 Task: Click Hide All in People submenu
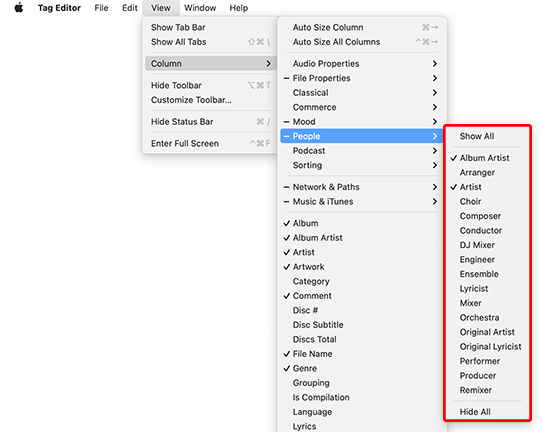click(x=488, y=412)
